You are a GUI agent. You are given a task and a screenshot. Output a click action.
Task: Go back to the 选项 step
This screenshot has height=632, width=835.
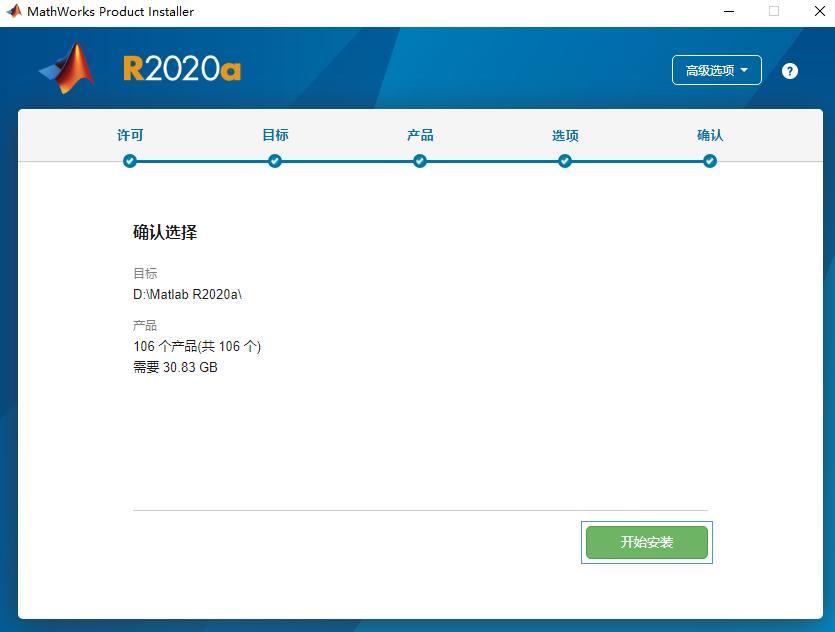pyautogui.click(x=565, y=135)
